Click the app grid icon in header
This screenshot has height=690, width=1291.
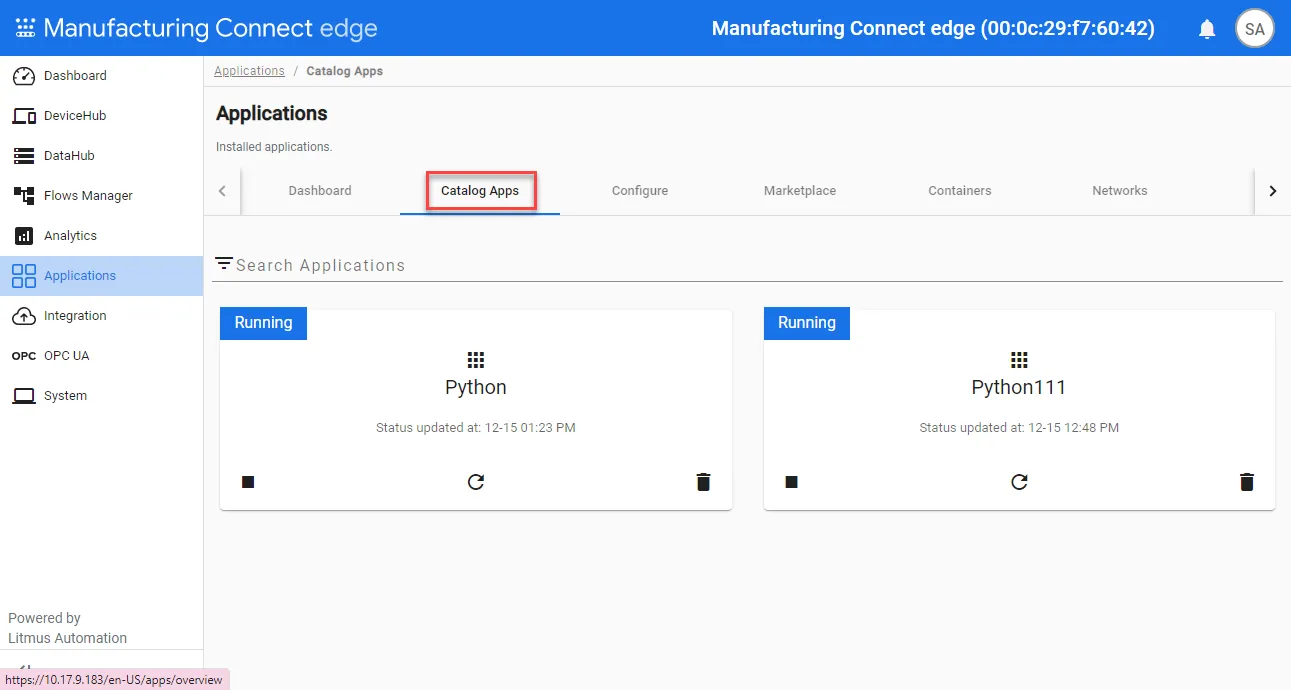(x=25, y=28)
